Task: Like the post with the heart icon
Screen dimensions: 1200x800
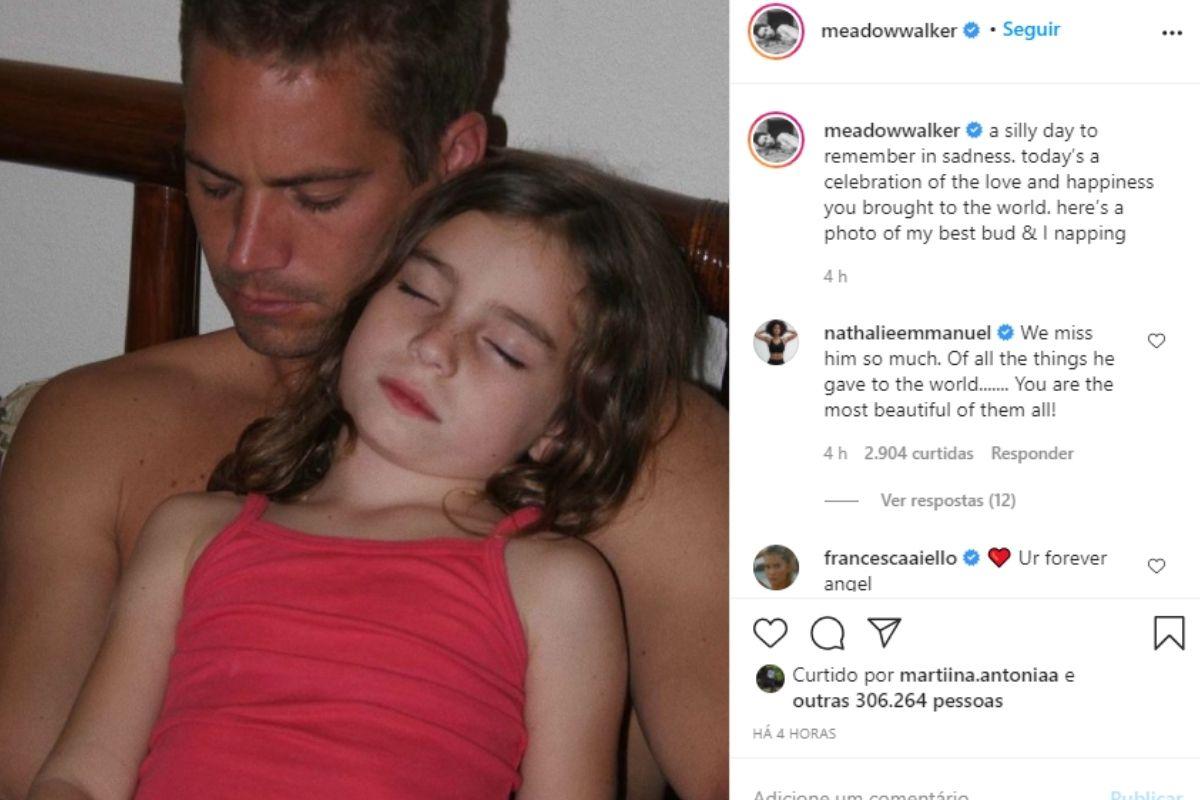Action: point(770,633)
